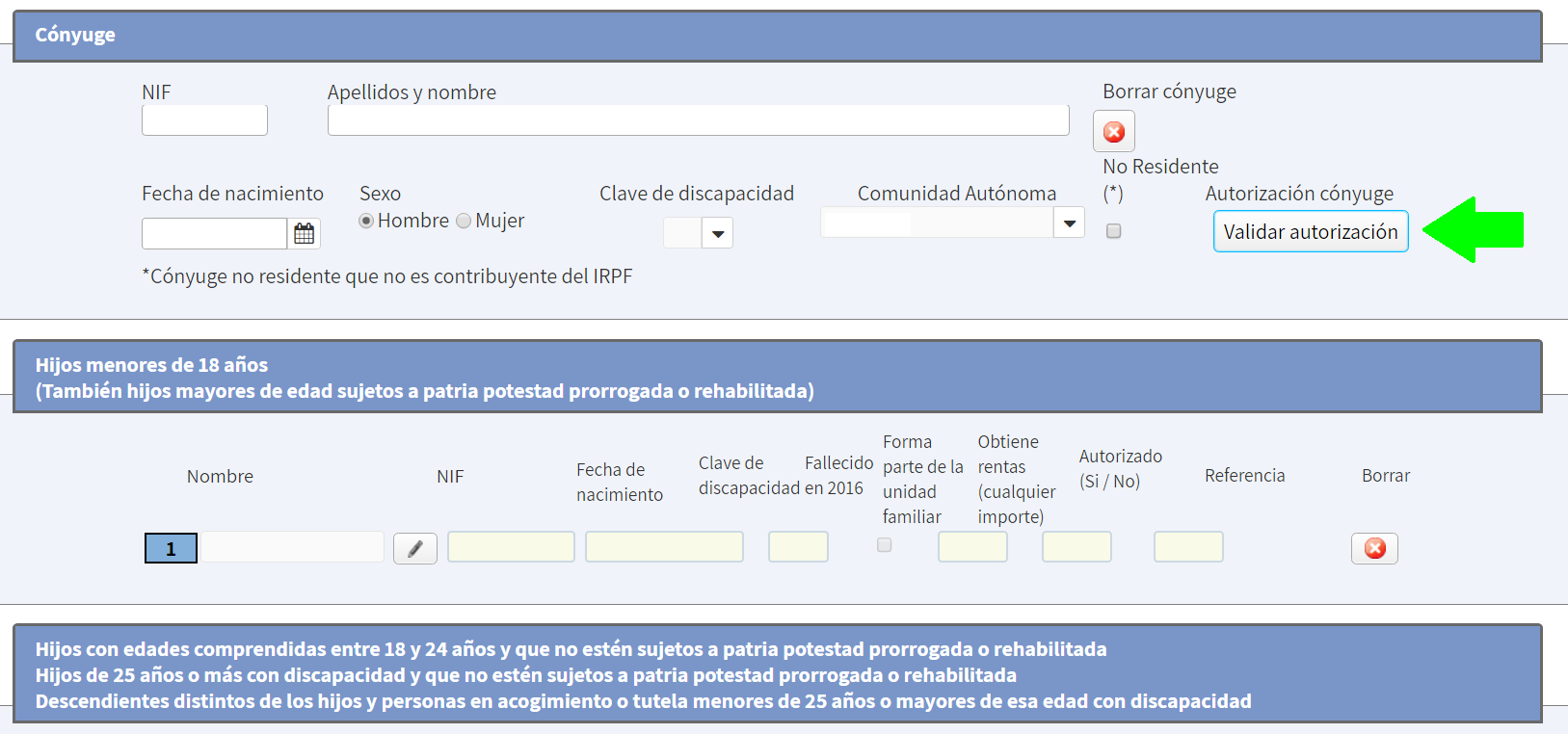The height and width of the screenshot is (734, 1568).
Task: Click child 1 Clave de discapacidad field
Action: point(798,547)
